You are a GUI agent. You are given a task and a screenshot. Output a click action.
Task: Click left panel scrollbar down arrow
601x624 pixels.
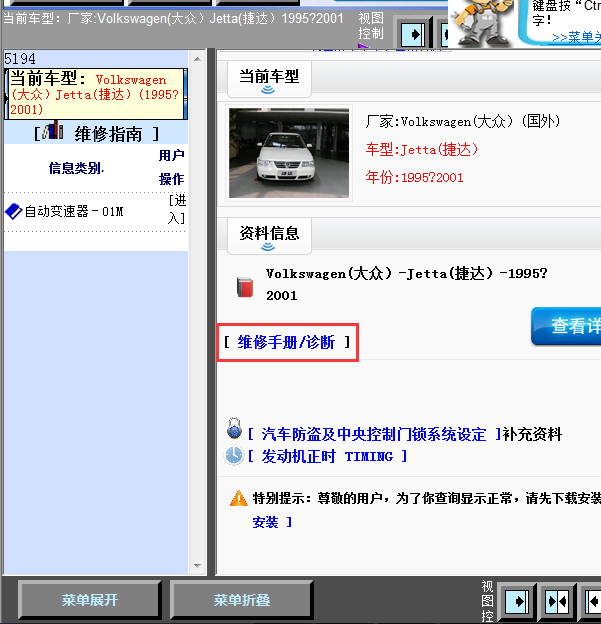coord(197,566)
